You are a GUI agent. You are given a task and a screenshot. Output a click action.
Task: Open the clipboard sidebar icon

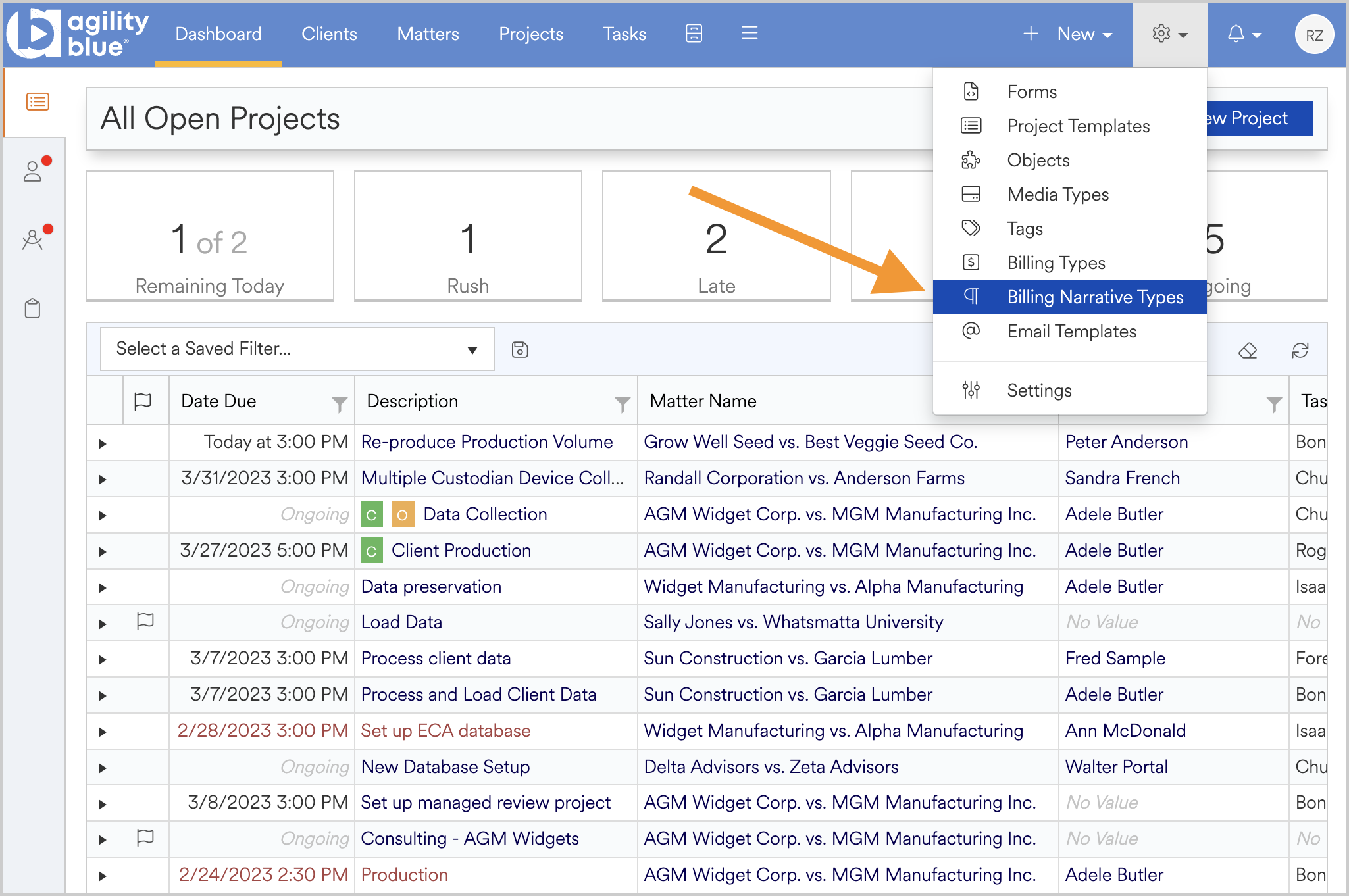pyautogui.click(x=33, y=309)
